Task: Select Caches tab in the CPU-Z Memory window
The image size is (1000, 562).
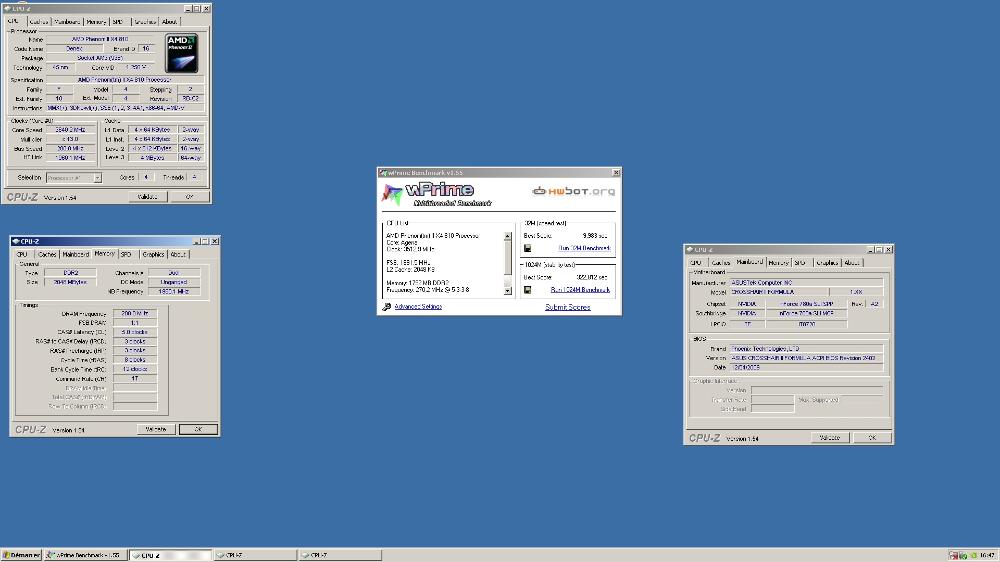Action: [x=47, y=255]
